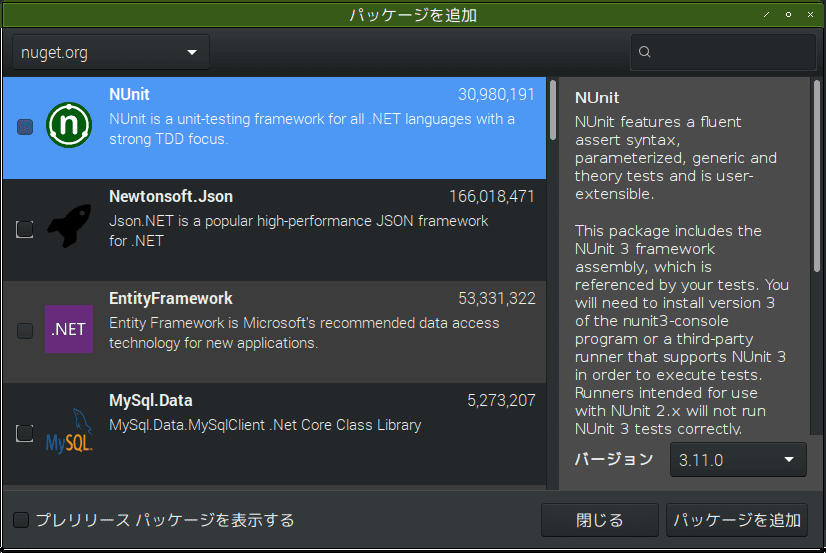Click the バージョン label
Image resolution: width=826 pixels, height=553 pixels.
coord(614,459)
